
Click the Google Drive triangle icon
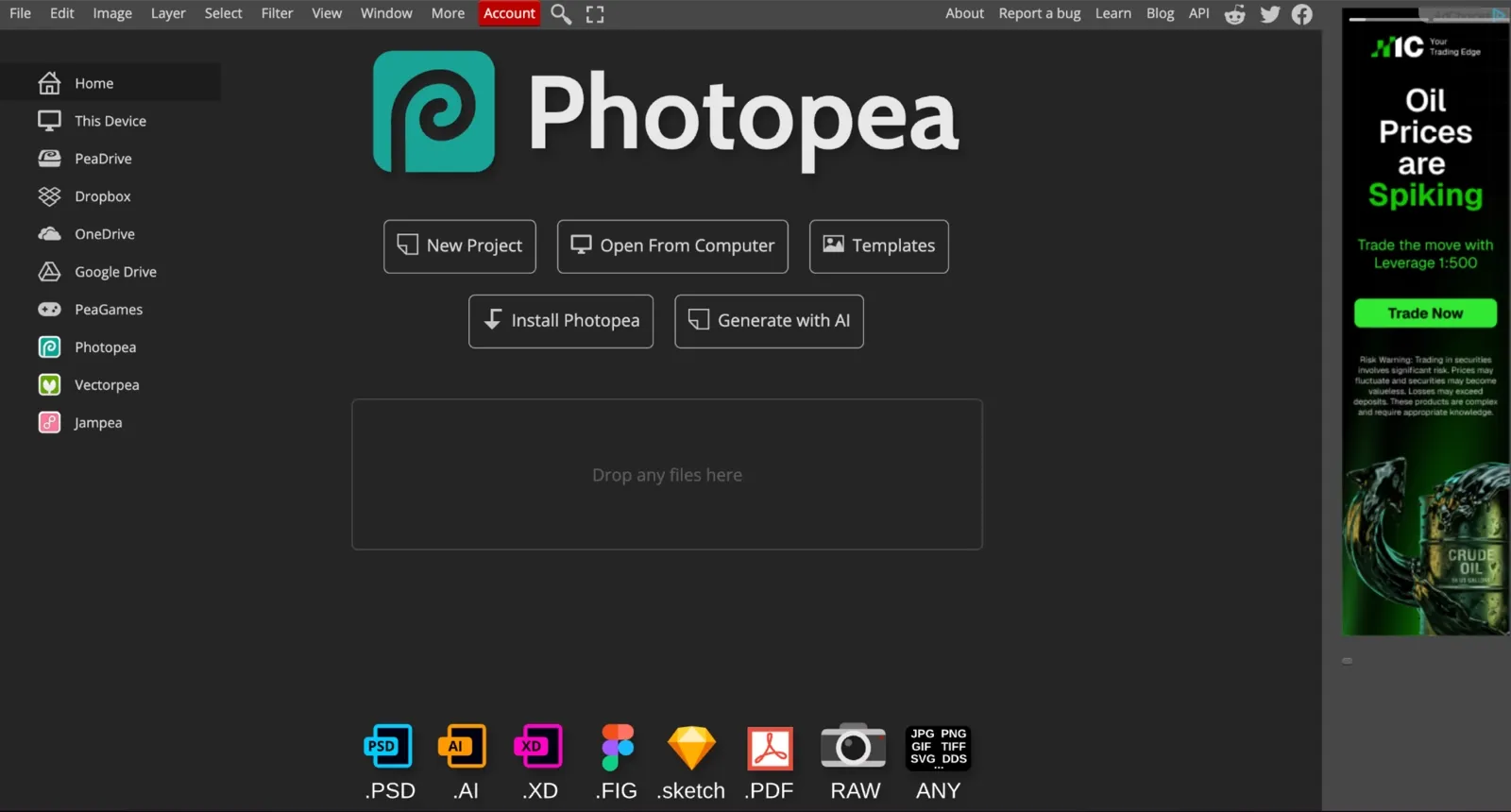[x=49, y=272]
